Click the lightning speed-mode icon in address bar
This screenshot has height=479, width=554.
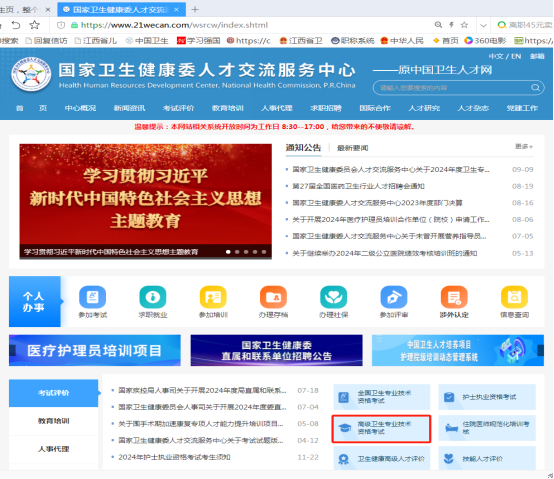tap(451, 25)
